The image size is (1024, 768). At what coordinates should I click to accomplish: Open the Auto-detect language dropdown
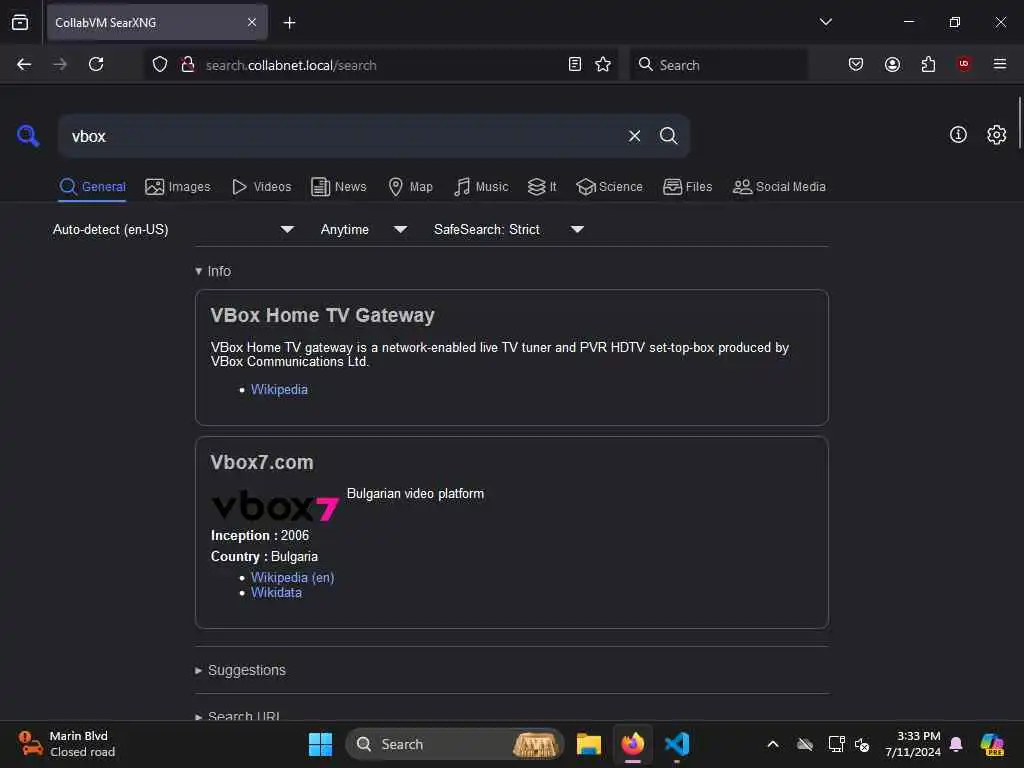click(x=173, y=229)
